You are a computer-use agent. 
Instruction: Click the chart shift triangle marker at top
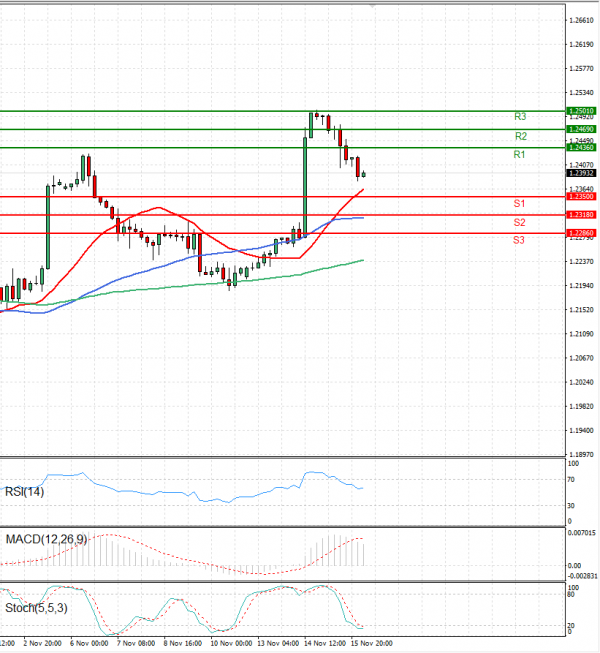coord(372,6)
